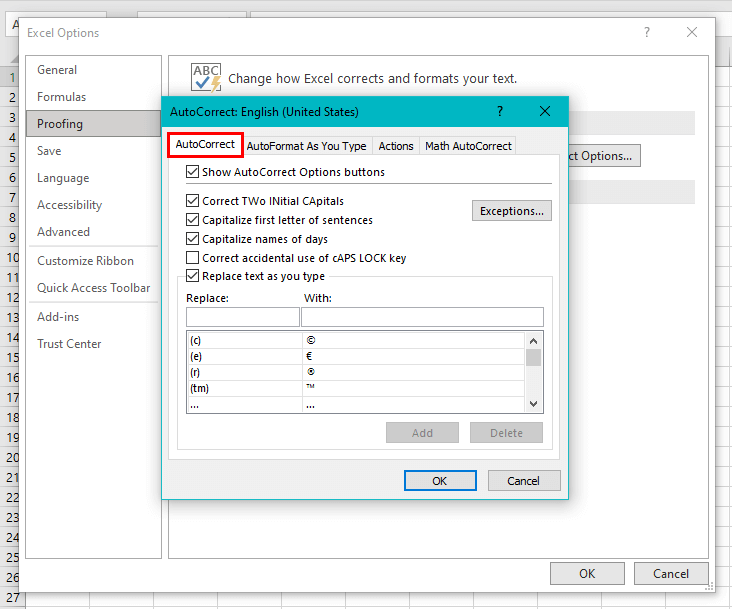Select the (c) replacement entry
Viewport: 732px width, 609px height.
coord(356,340)
